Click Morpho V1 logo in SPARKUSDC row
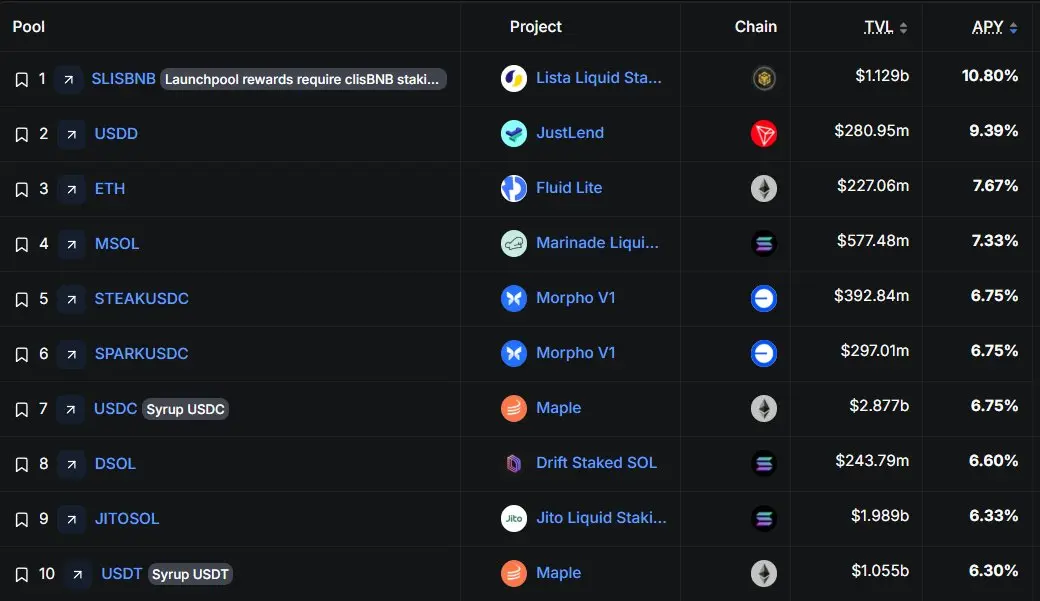Screen dimensions: 1040x601 (x=513, y=354)
